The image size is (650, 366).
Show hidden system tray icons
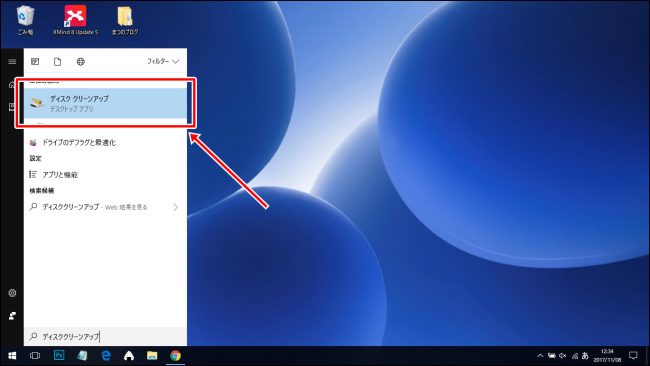click(x=540, y=356)
